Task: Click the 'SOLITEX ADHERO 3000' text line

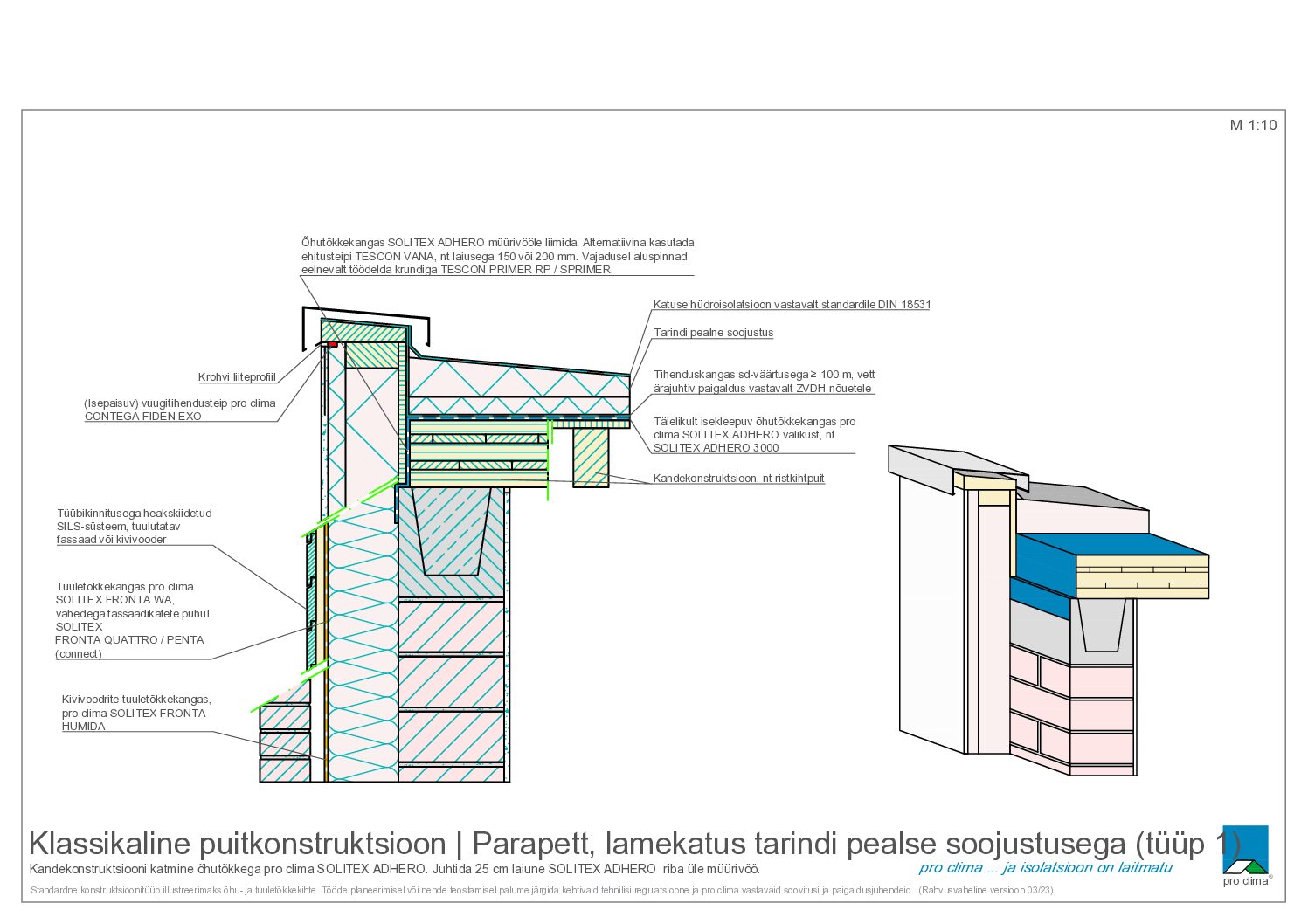Action: [716, 448]
